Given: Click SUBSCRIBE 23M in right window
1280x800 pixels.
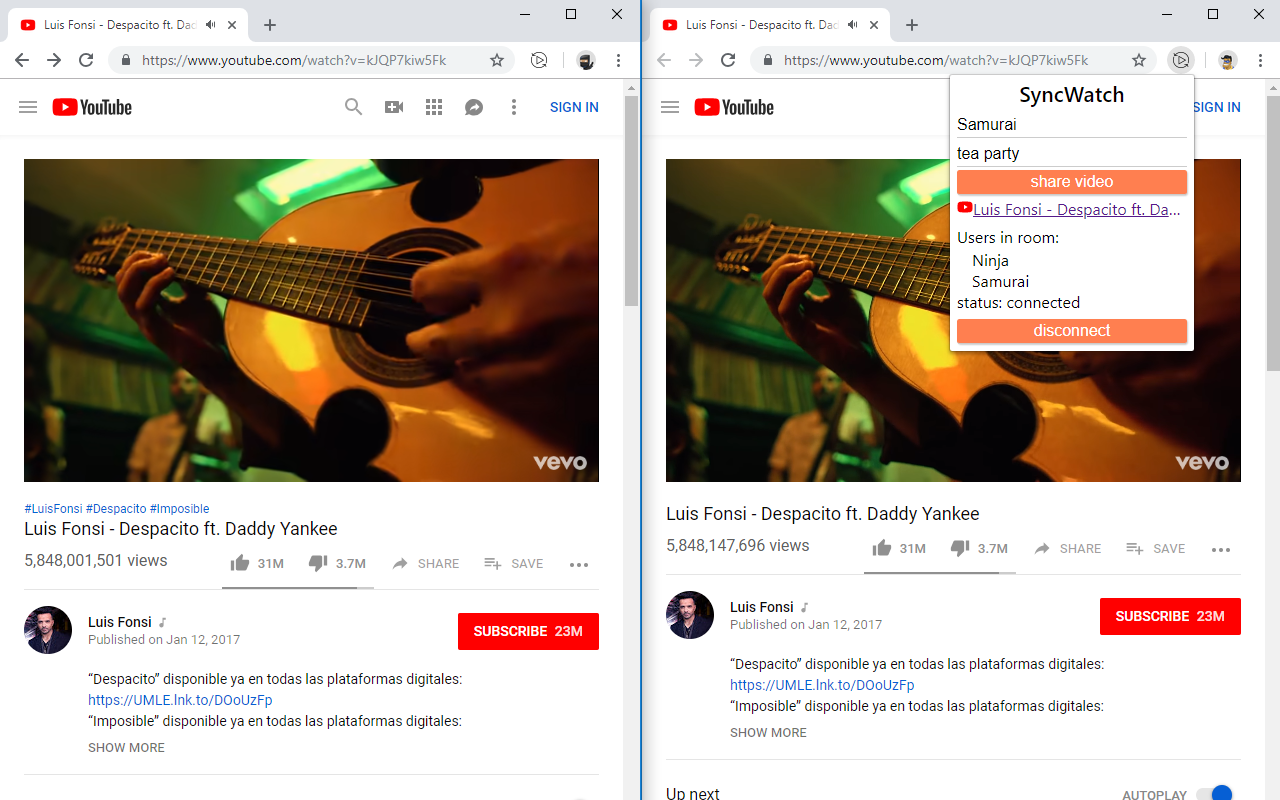Looking at the screenshot, I should [1170, 616].
